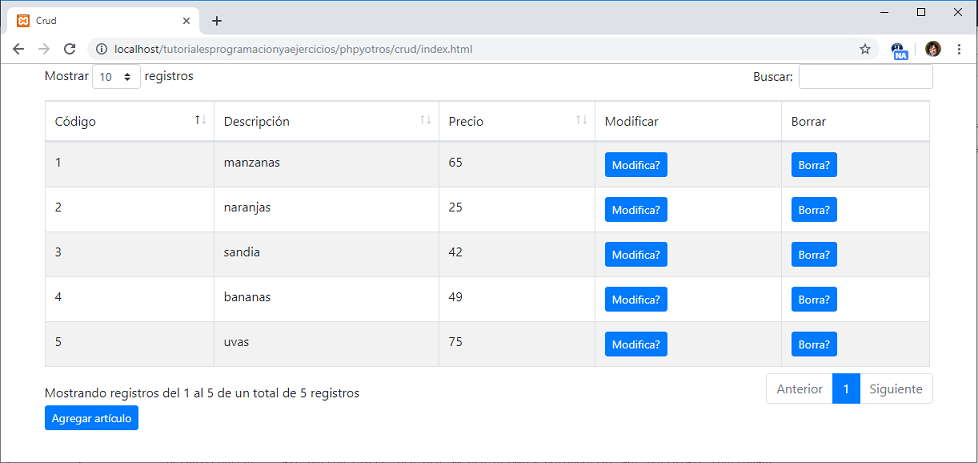978x463 pixels.
Task: Open the Chrome profile avatar
Action: point(932,49)
